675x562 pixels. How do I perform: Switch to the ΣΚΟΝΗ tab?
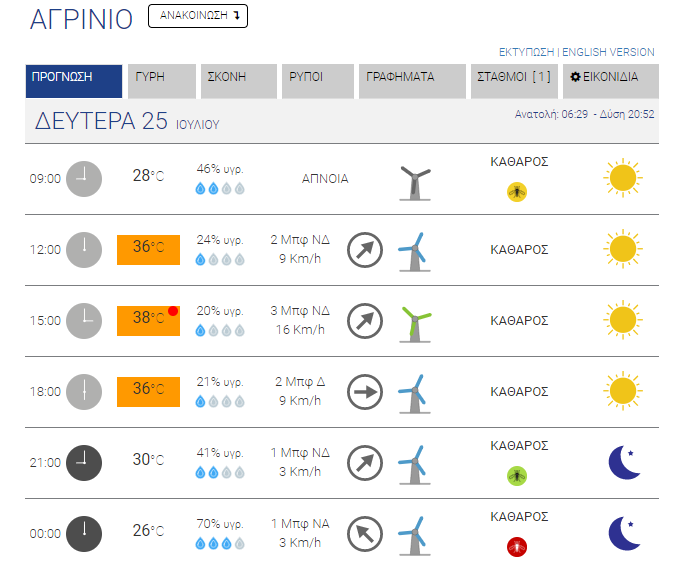point(239,81)
